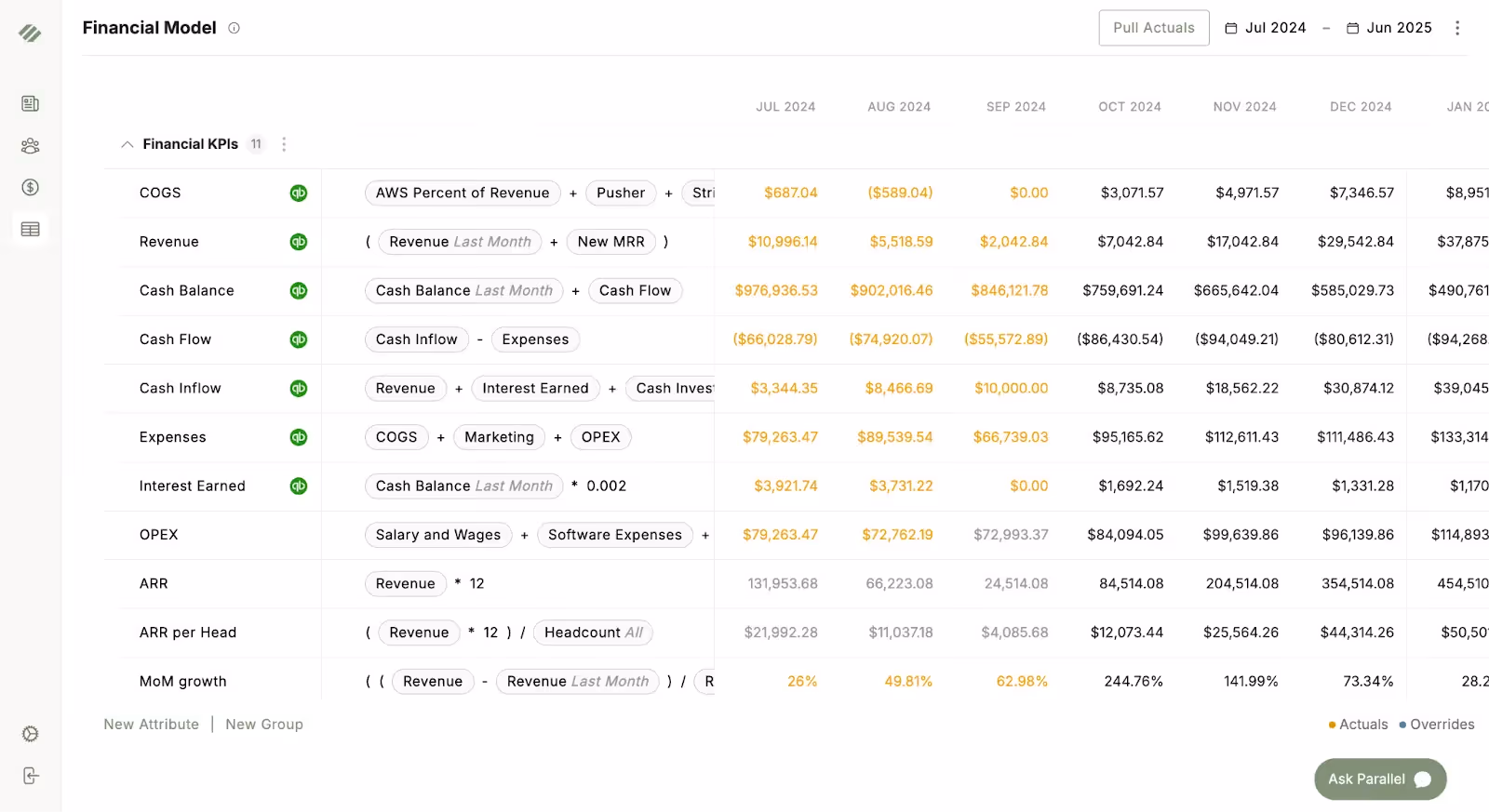This screenshot has width=1489, height=812.
Task: Click the Pusher formula chip
Action: click(x=621, y=193)
